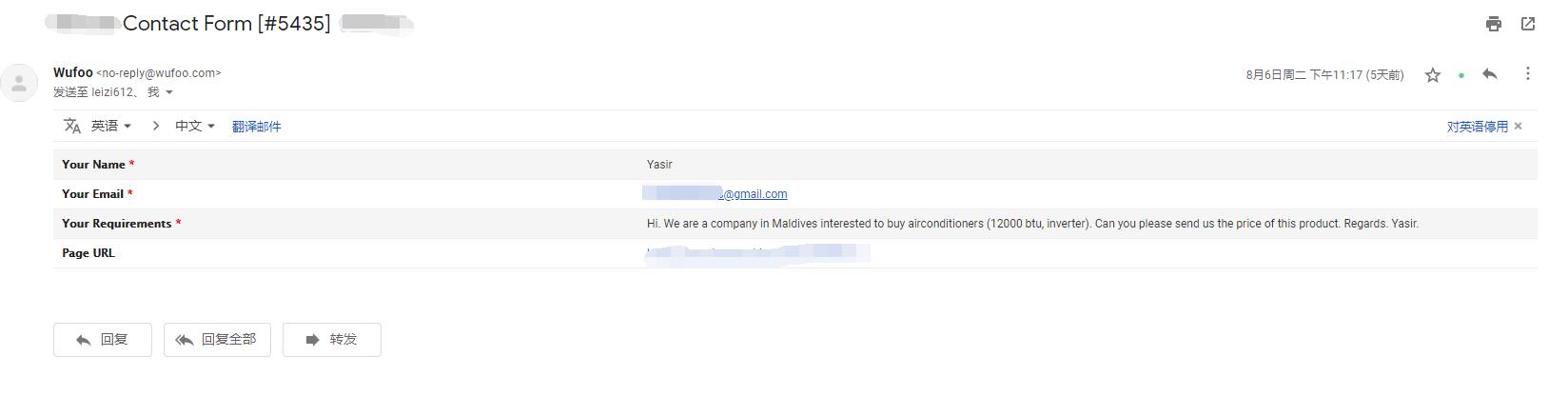Expand the recipient details arrow
The image size is (1568, 416).
169,92
